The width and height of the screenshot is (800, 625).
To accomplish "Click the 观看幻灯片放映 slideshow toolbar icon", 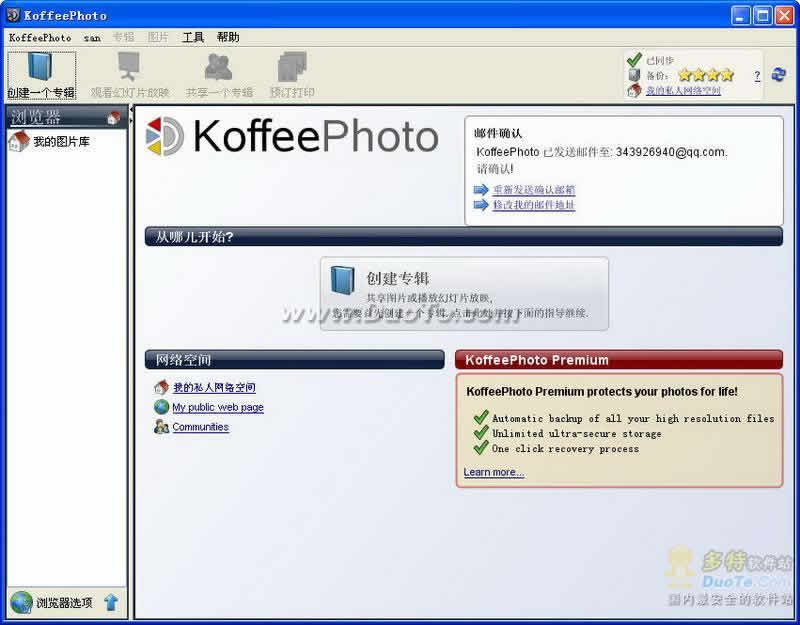I will coord(129,66).
